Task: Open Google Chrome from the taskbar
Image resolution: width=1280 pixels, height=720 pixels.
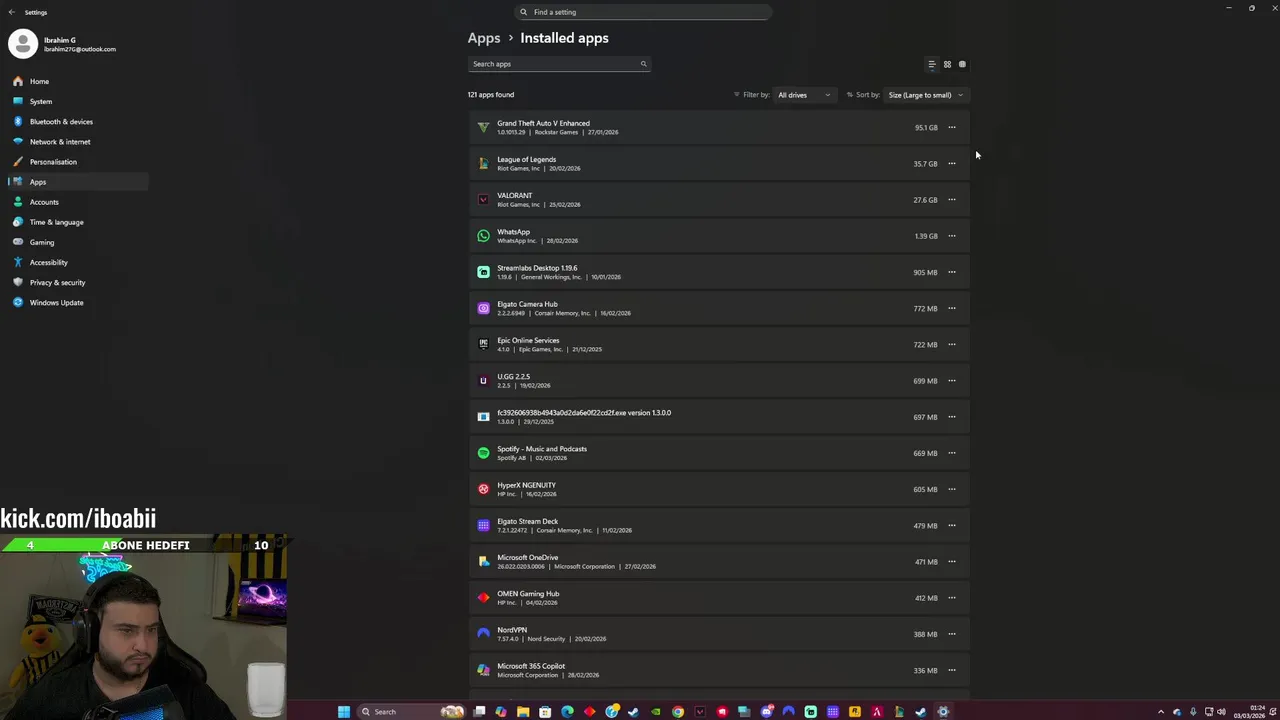Action: (x=678, y=711)
